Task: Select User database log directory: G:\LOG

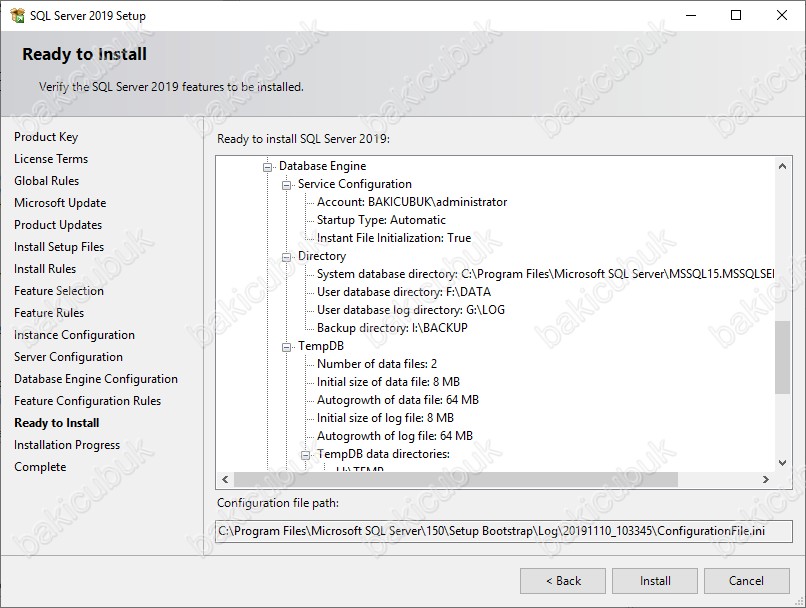Action: [x=411, y=310]
